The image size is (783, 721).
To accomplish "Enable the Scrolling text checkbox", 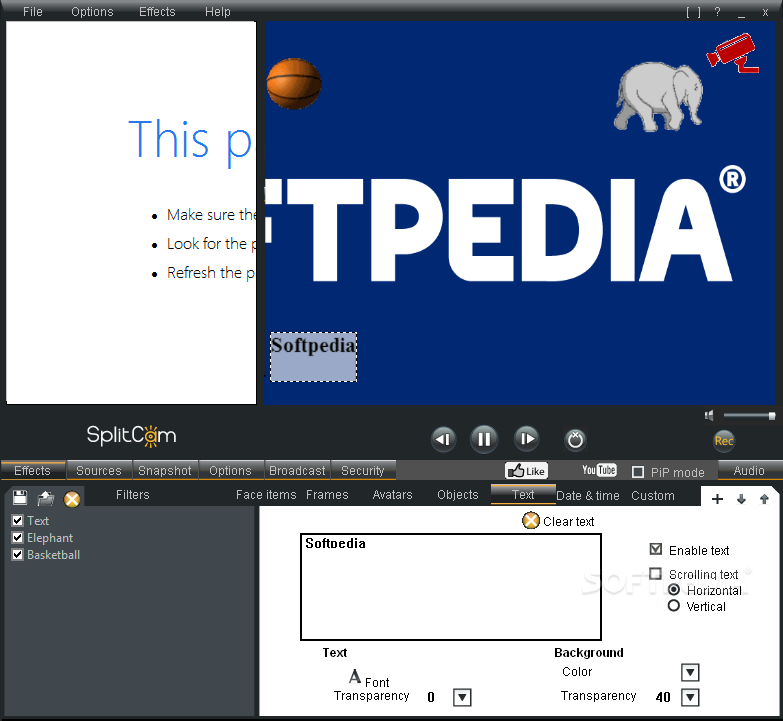I will [656, 573].
